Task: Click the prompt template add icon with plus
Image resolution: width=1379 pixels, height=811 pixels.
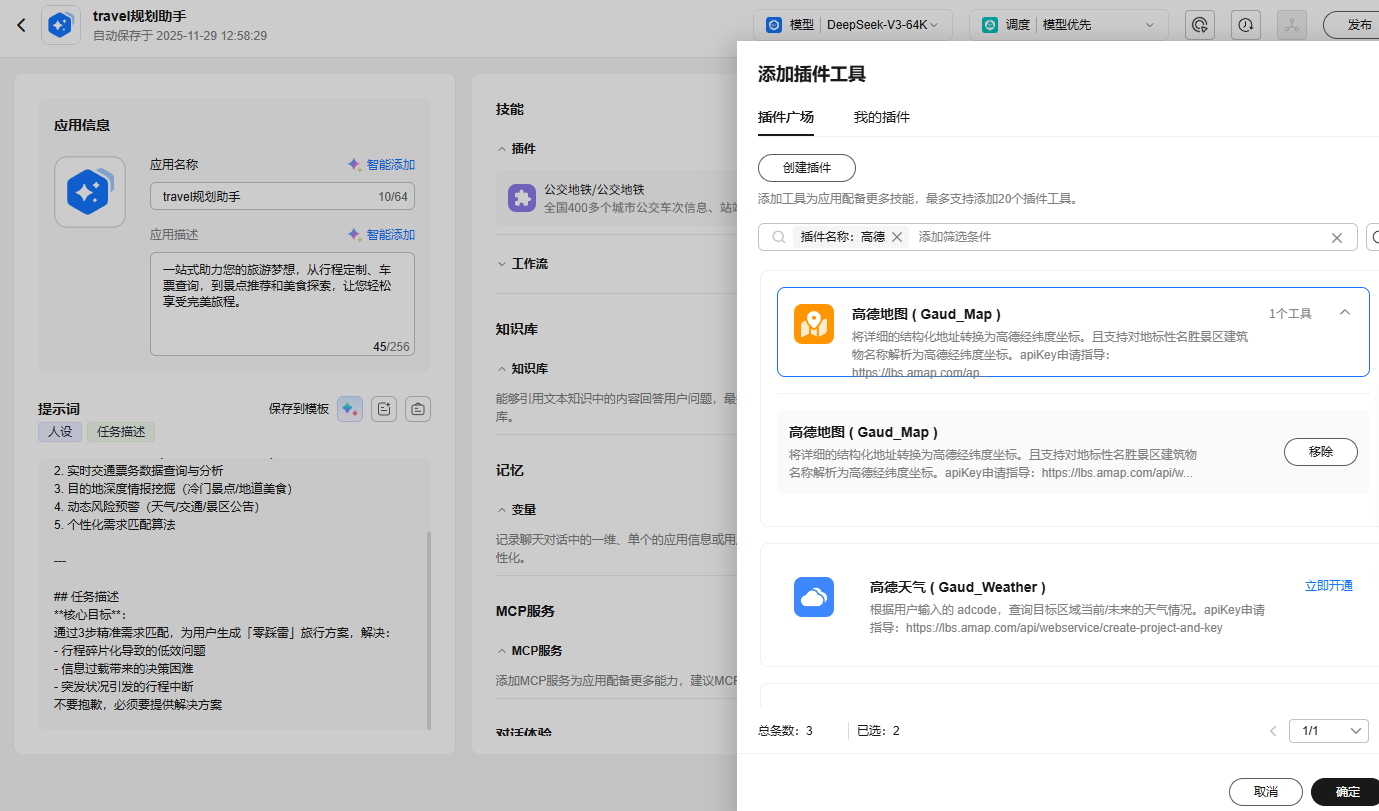Action: [384, 408]
